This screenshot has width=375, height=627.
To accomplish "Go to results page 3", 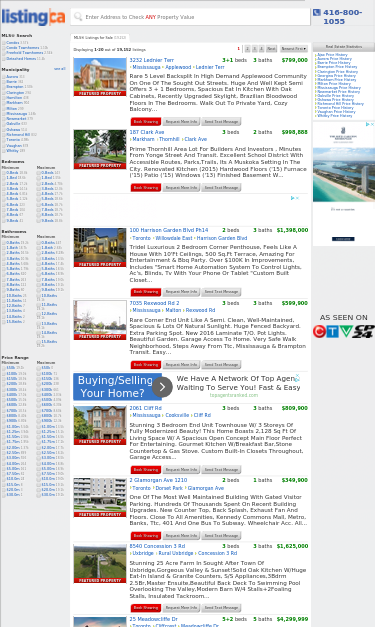I will click(x=255, y=49).
